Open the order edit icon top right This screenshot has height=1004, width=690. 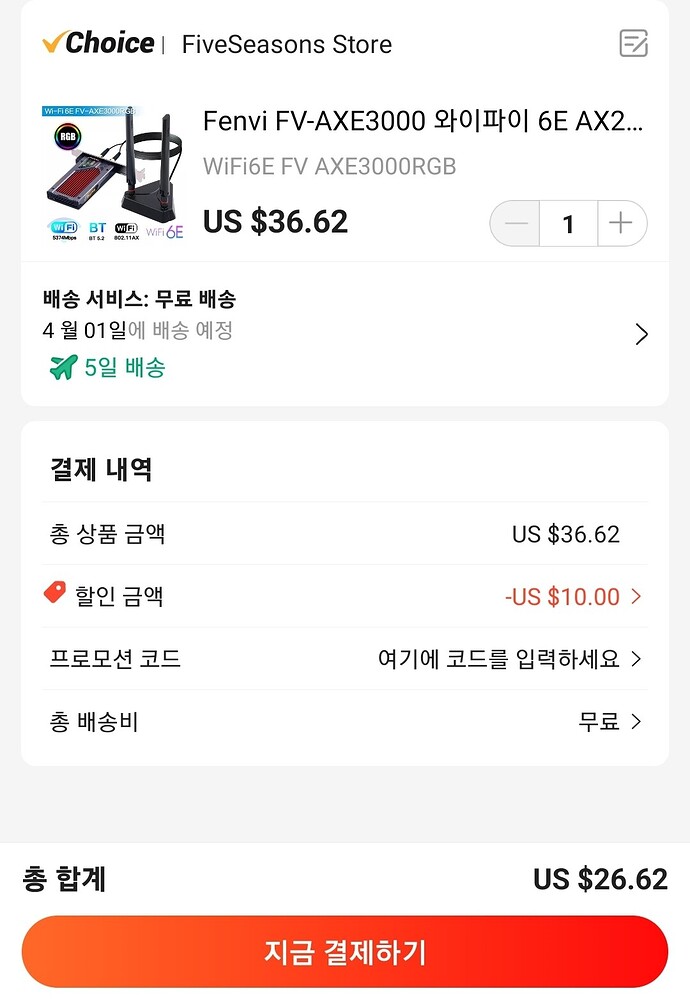pos(634,44)
